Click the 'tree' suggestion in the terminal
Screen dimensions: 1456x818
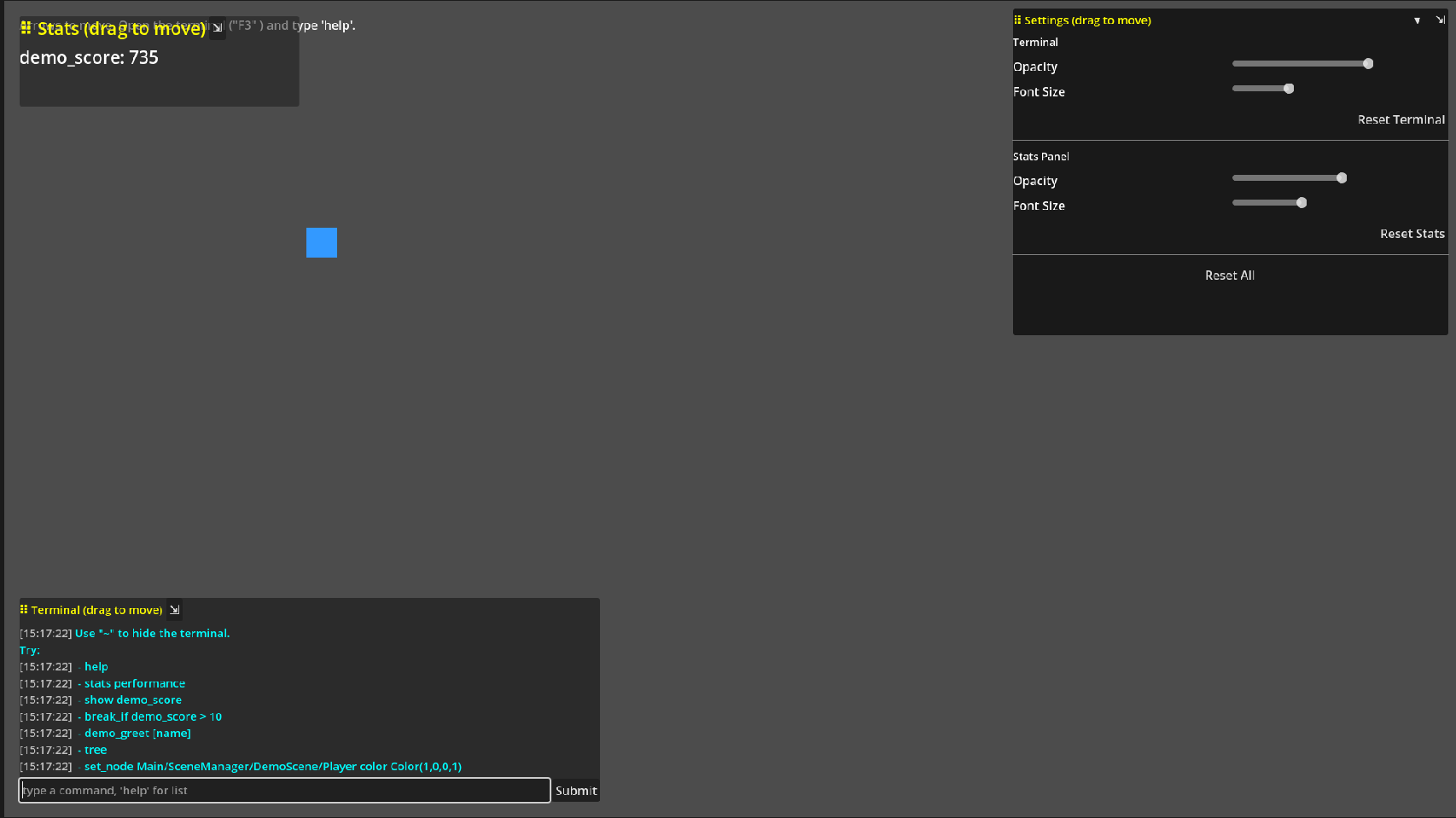click(x=96, y=750)
